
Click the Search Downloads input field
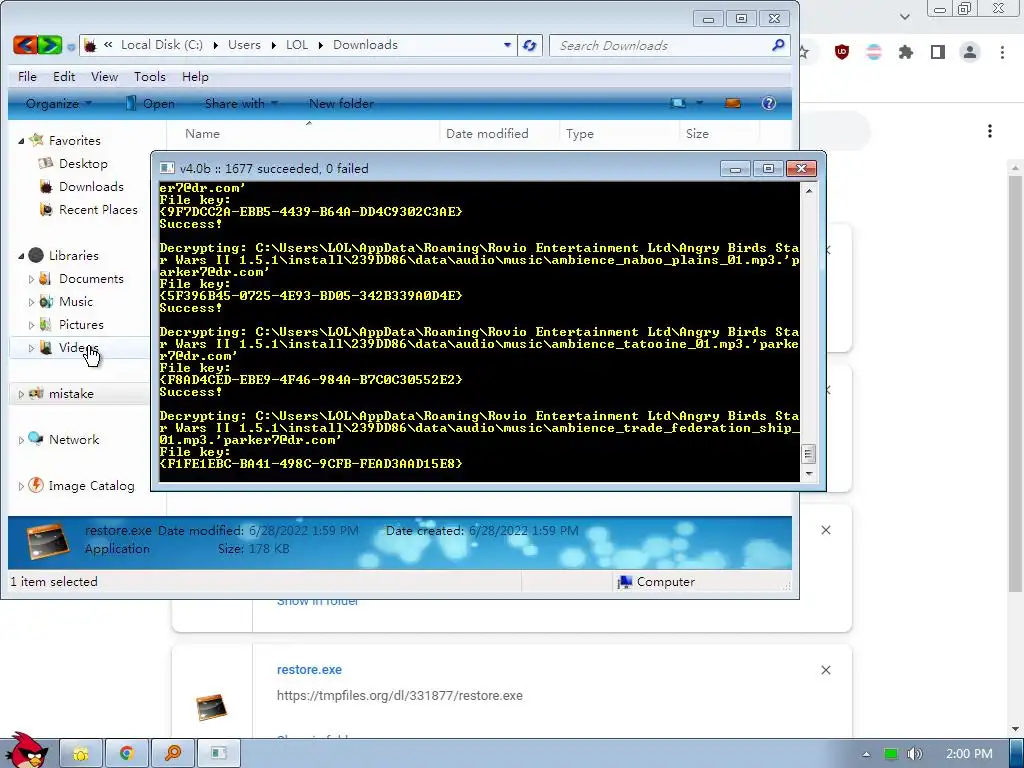coord(661,45)
